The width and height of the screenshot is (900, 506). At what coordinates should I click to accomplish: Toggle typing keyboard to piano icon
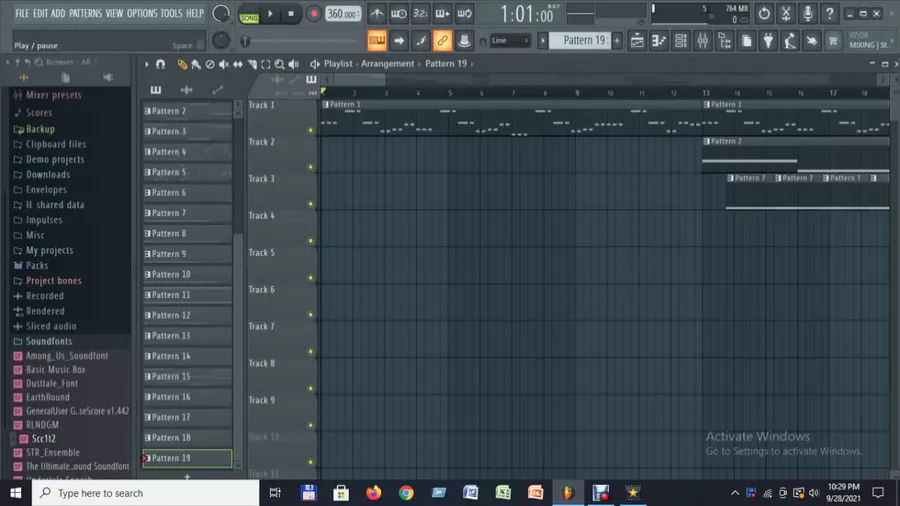coord(377,41)
